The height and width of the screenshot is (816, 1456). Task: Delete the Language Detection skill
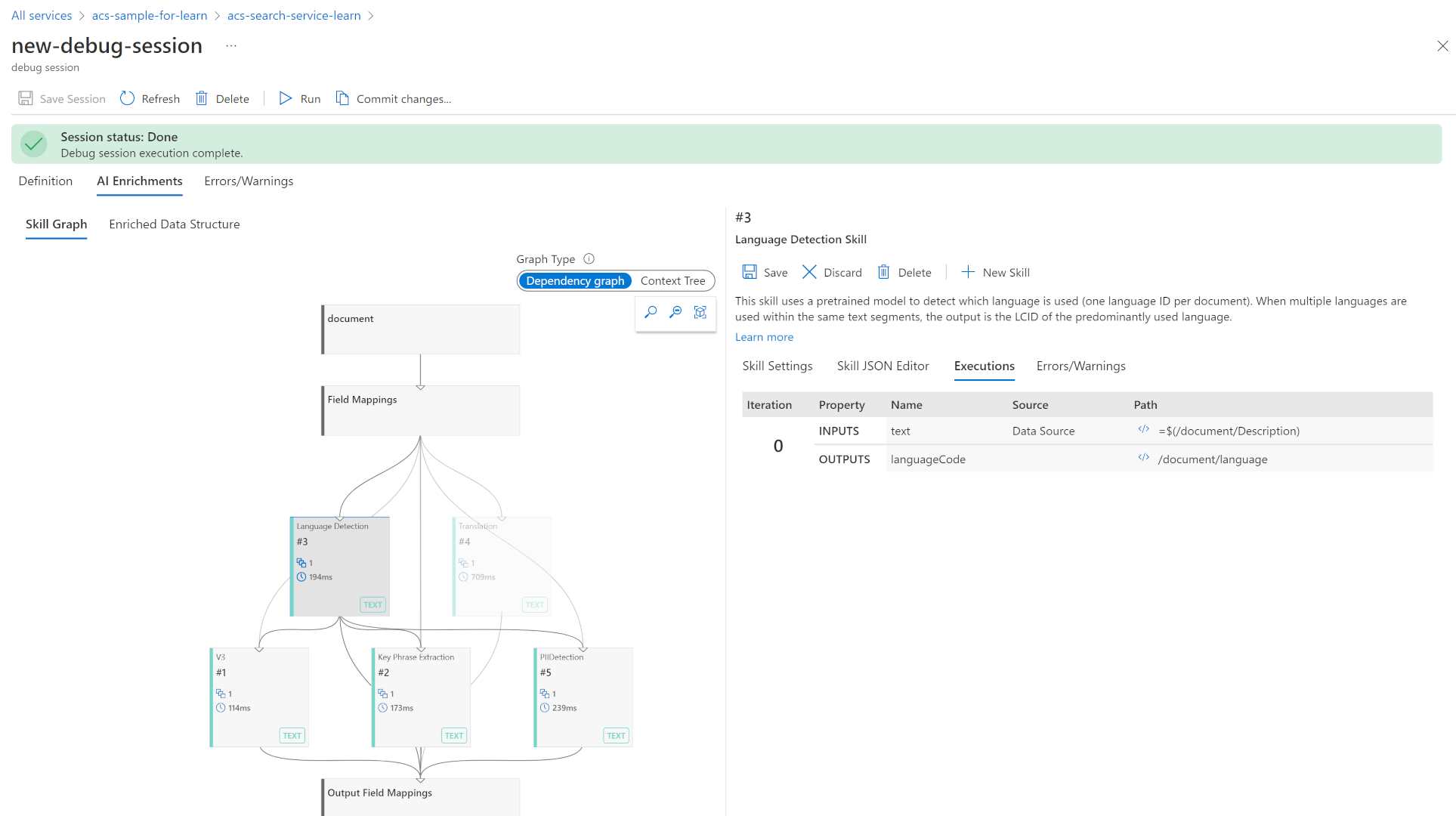tap(904, 272)
